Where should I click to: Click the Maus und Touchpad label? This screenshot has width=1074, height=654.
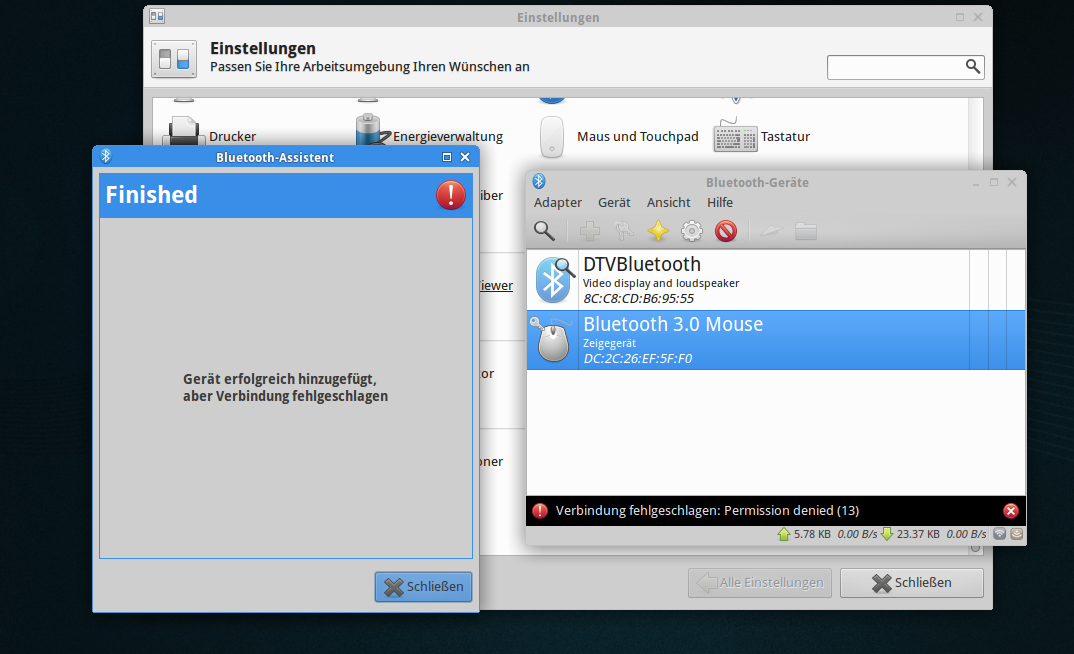click(x=638, y=136)
